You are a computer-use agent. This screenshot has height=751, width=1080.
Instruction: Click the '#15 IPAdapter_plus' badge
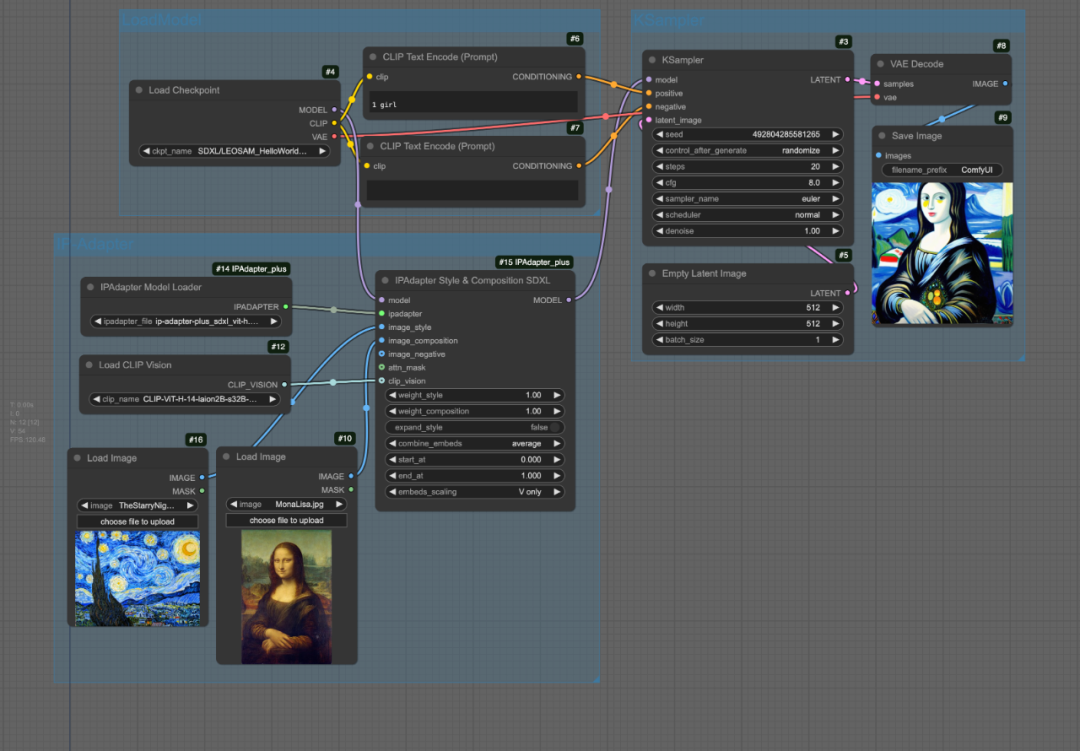534,262
